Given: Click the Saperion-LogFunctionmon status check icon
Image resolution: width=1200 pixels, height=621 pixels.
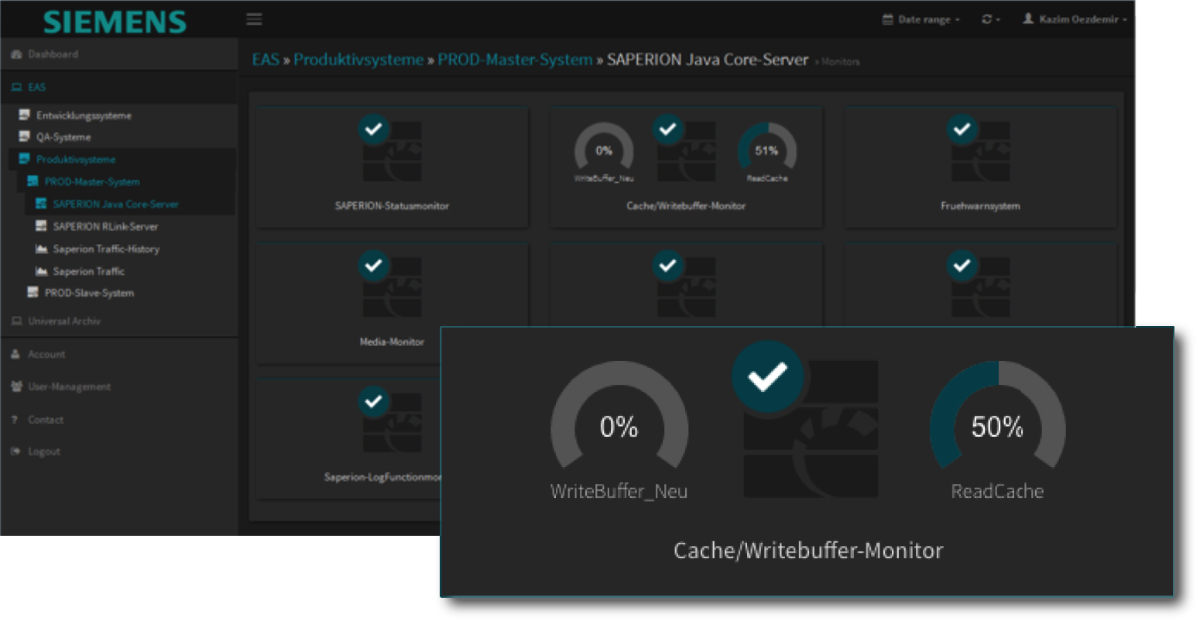Looking at the screenshot, I should click(373, 401).
